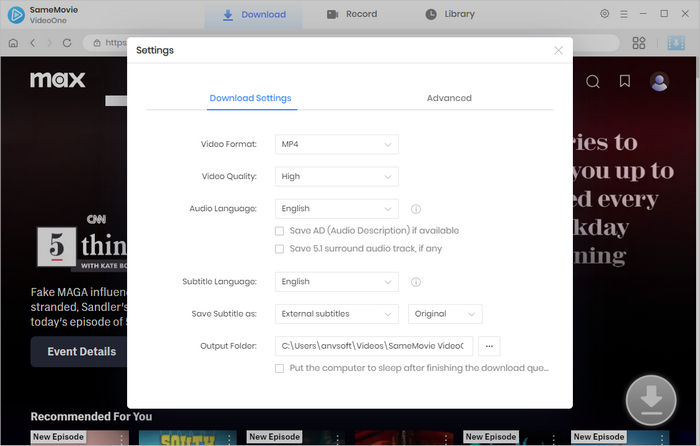Navigate forward with the arrow icon

50,43
